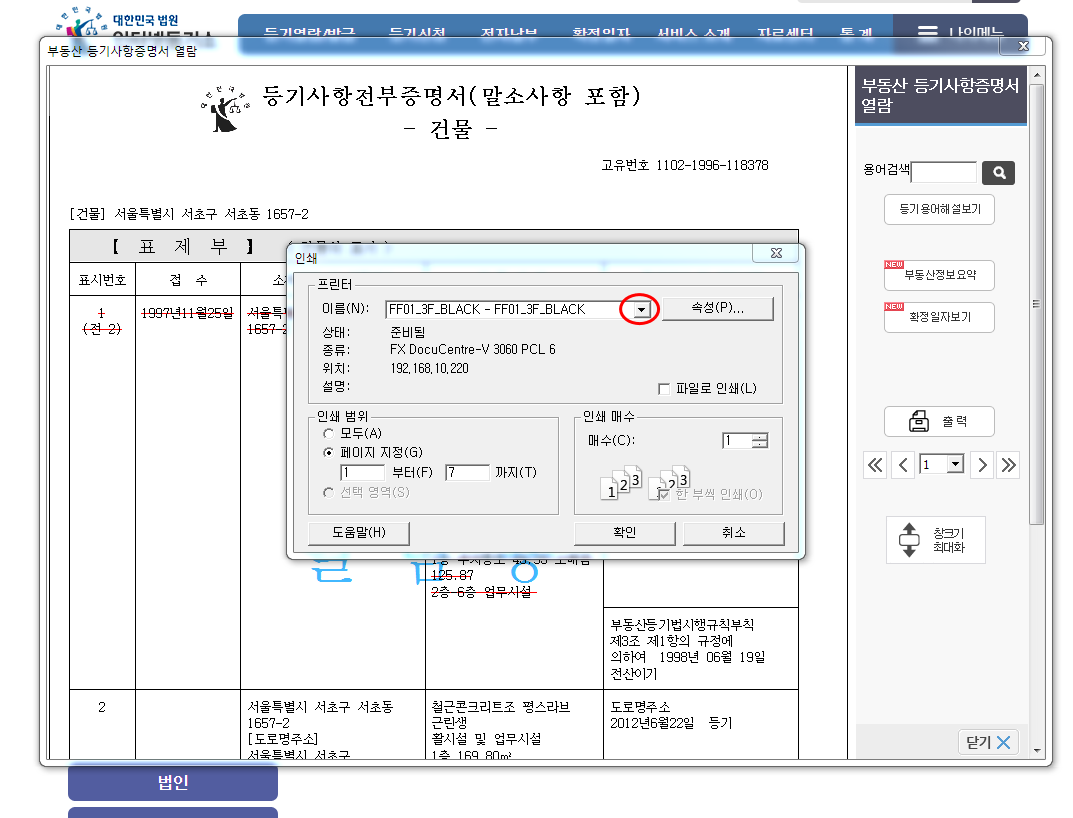Go to last page with double-right arrow

(1008, 465)
